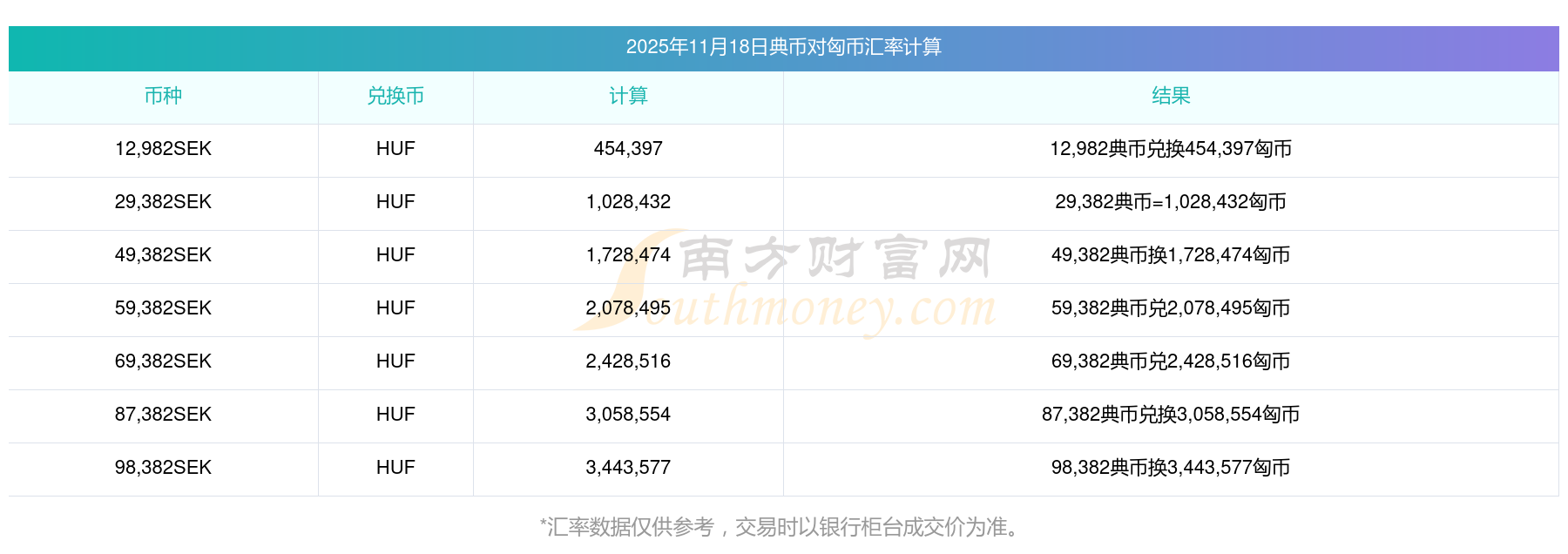1568x554 pixels.
Task: Click HUF in the 69,382SEK row
Action: point(395,361)
